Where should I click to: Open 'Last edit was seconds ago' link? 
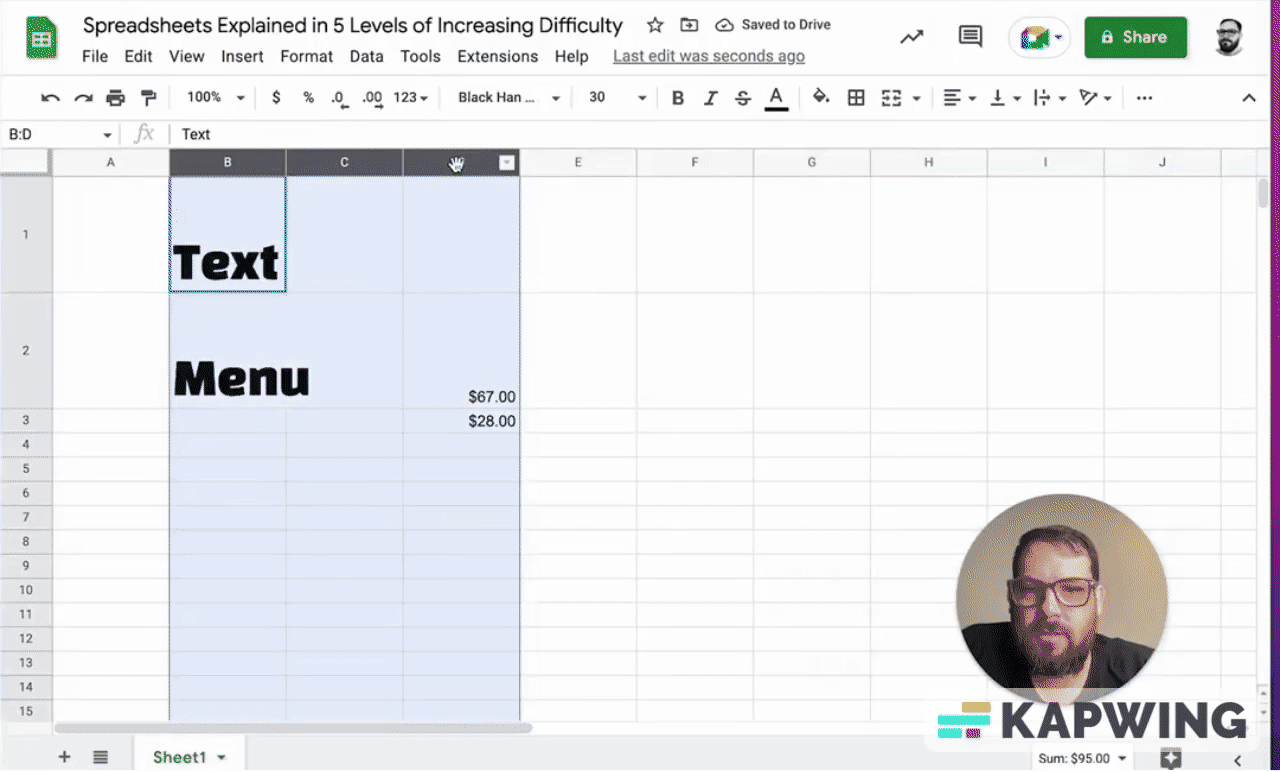709,56
